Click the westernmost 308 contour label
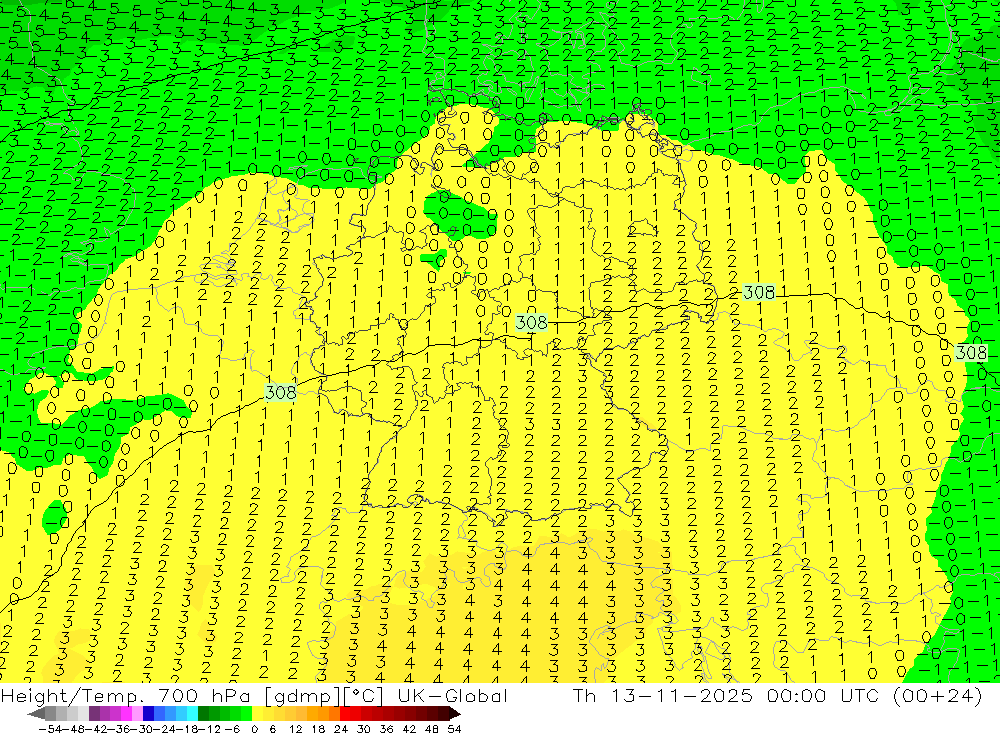Screen dimensions: 1000x733 pyautogui.click(x=281, y=392)
